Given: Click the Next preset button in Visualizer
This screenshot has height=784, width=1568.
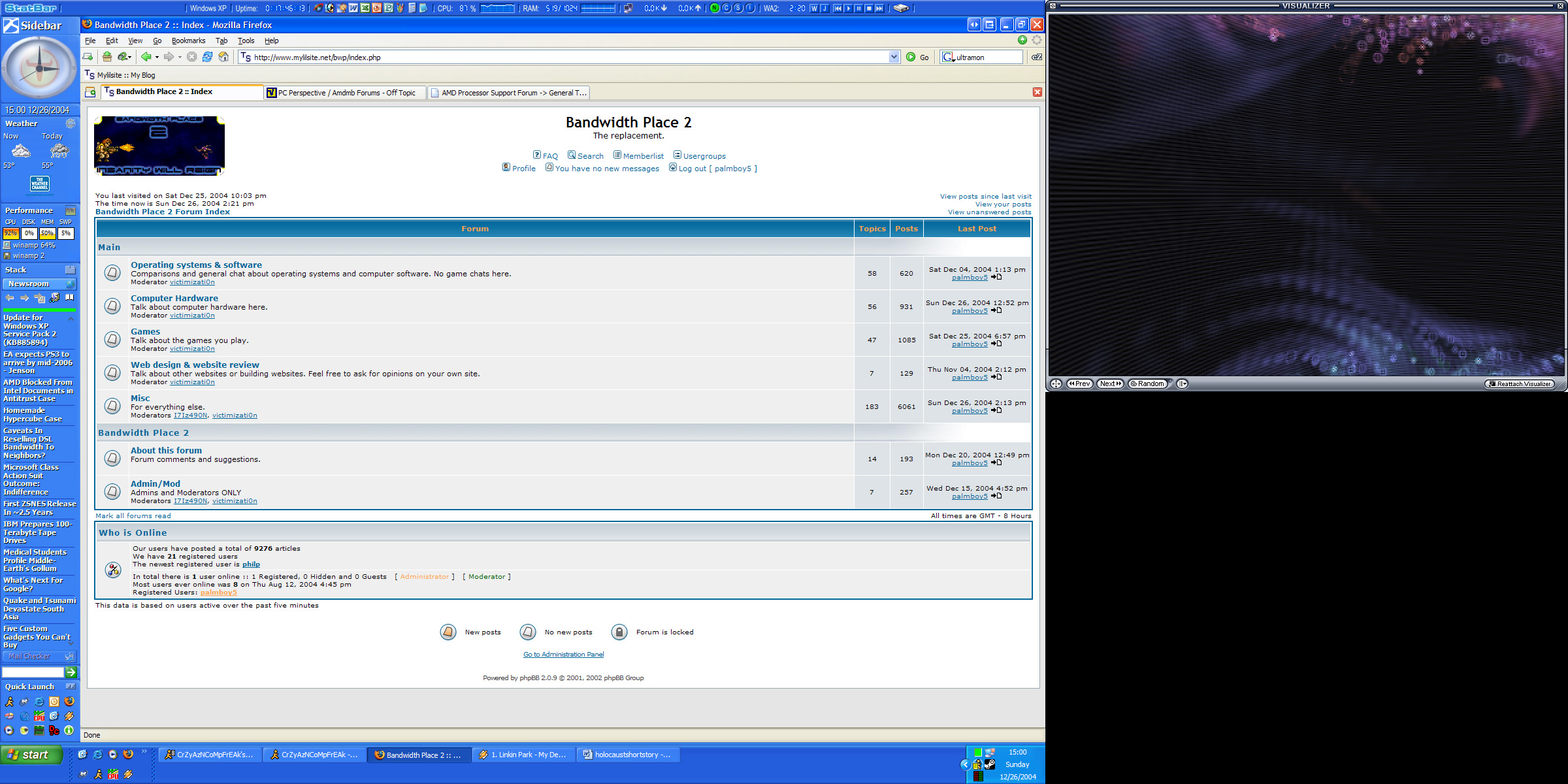Looking at the screenshot, I should pos(1110,384).
